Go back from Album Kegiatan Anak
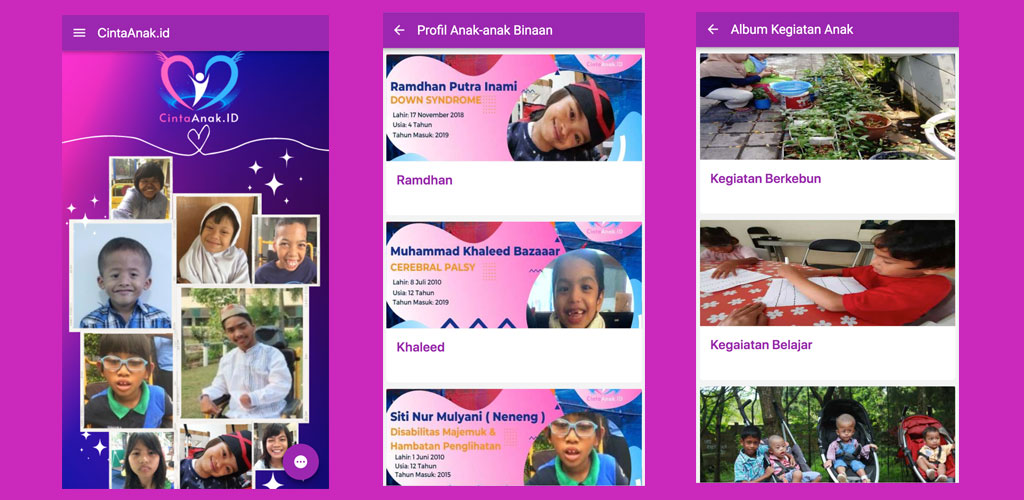This screenshot has height=500, width=1024. [712, 29]
